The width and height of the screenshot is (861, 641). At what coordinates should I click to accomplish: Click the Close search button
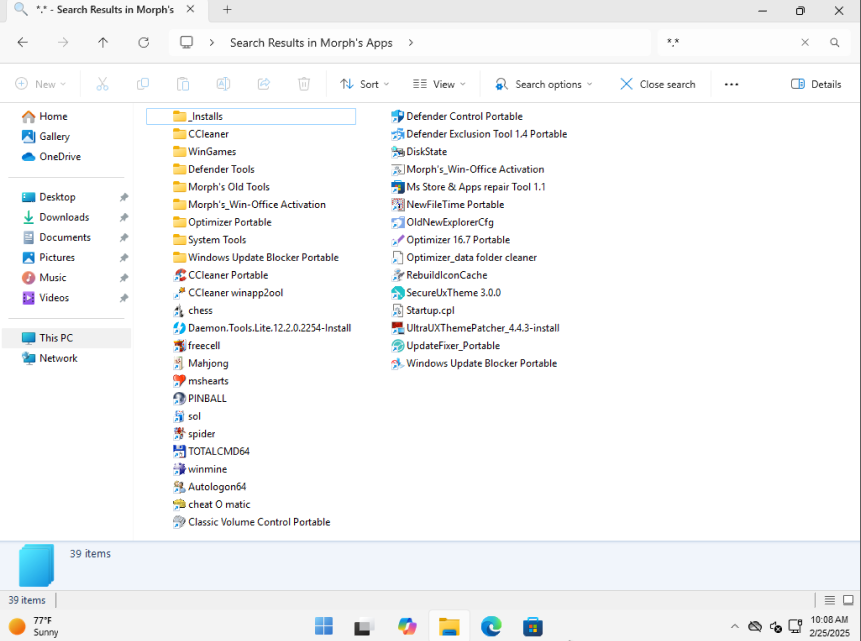pos(658,84)
